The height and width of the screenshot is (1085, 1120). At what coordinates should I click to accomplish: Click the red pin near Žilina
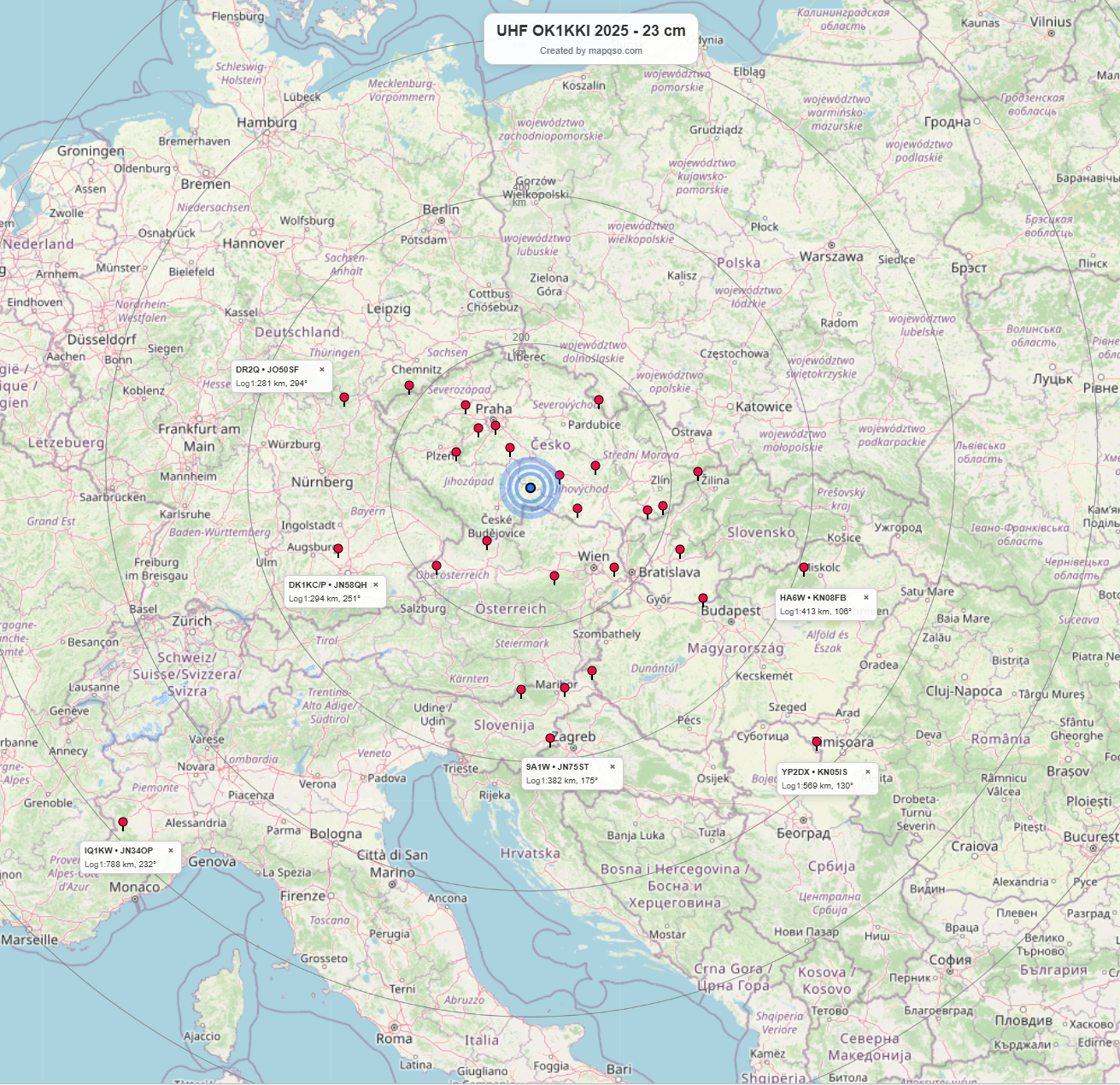(698, 472)
